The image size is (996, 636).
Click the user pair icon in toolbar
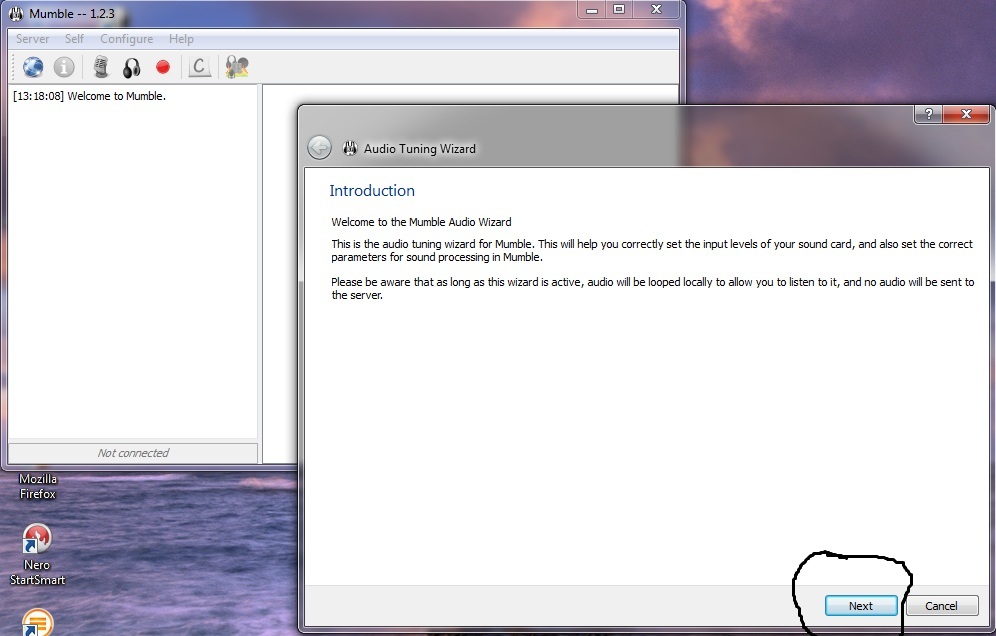(237, 67)
